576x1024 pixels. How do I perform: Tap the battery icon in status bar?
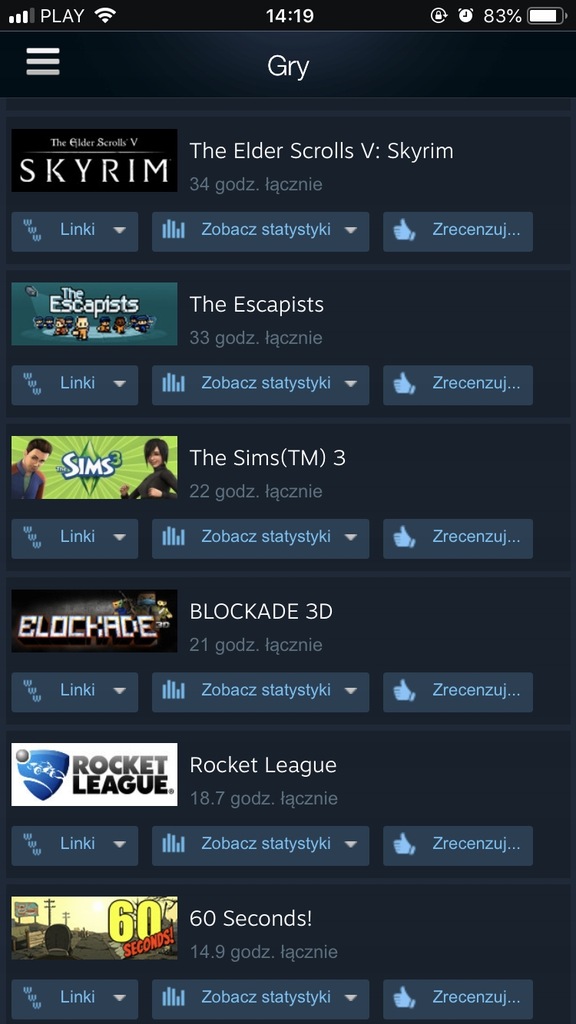pyautogui.click(x=547, y=16)
